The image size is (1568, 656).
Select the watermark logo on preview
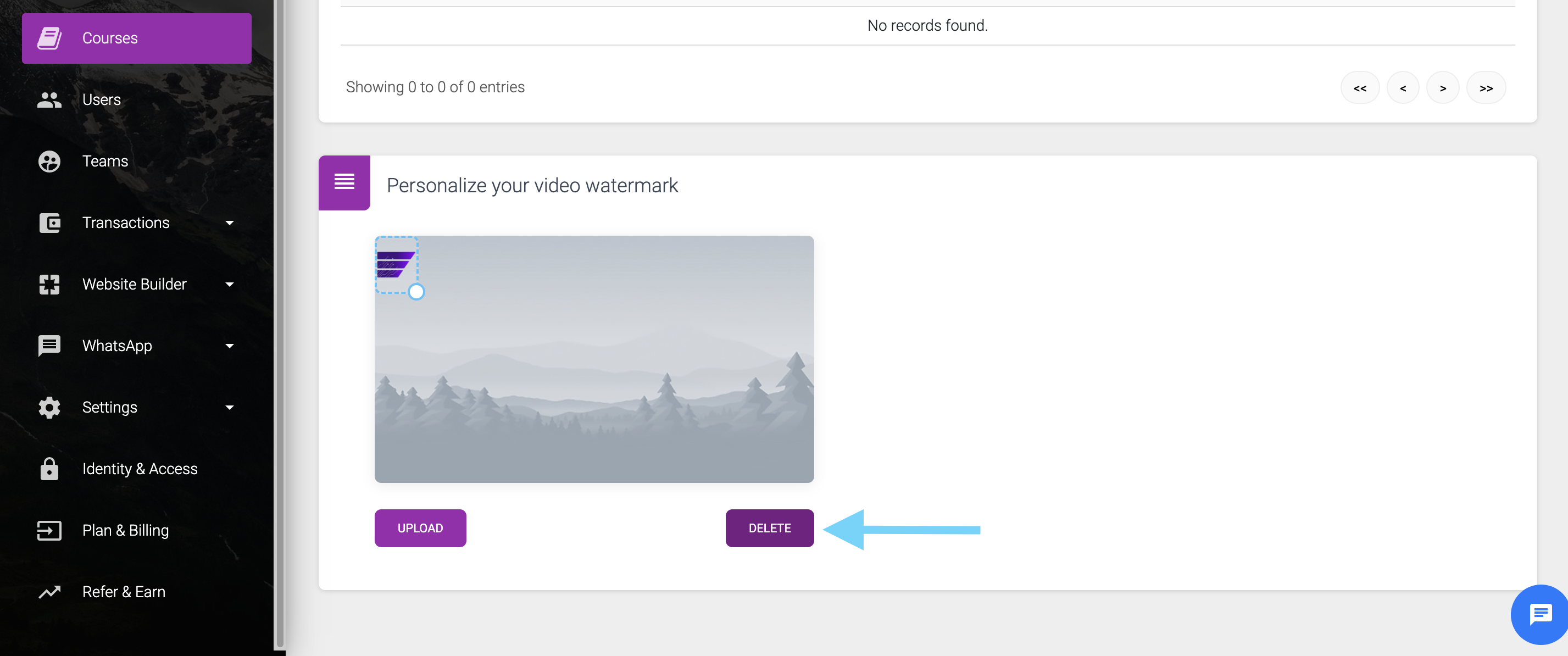coord(396,264)
